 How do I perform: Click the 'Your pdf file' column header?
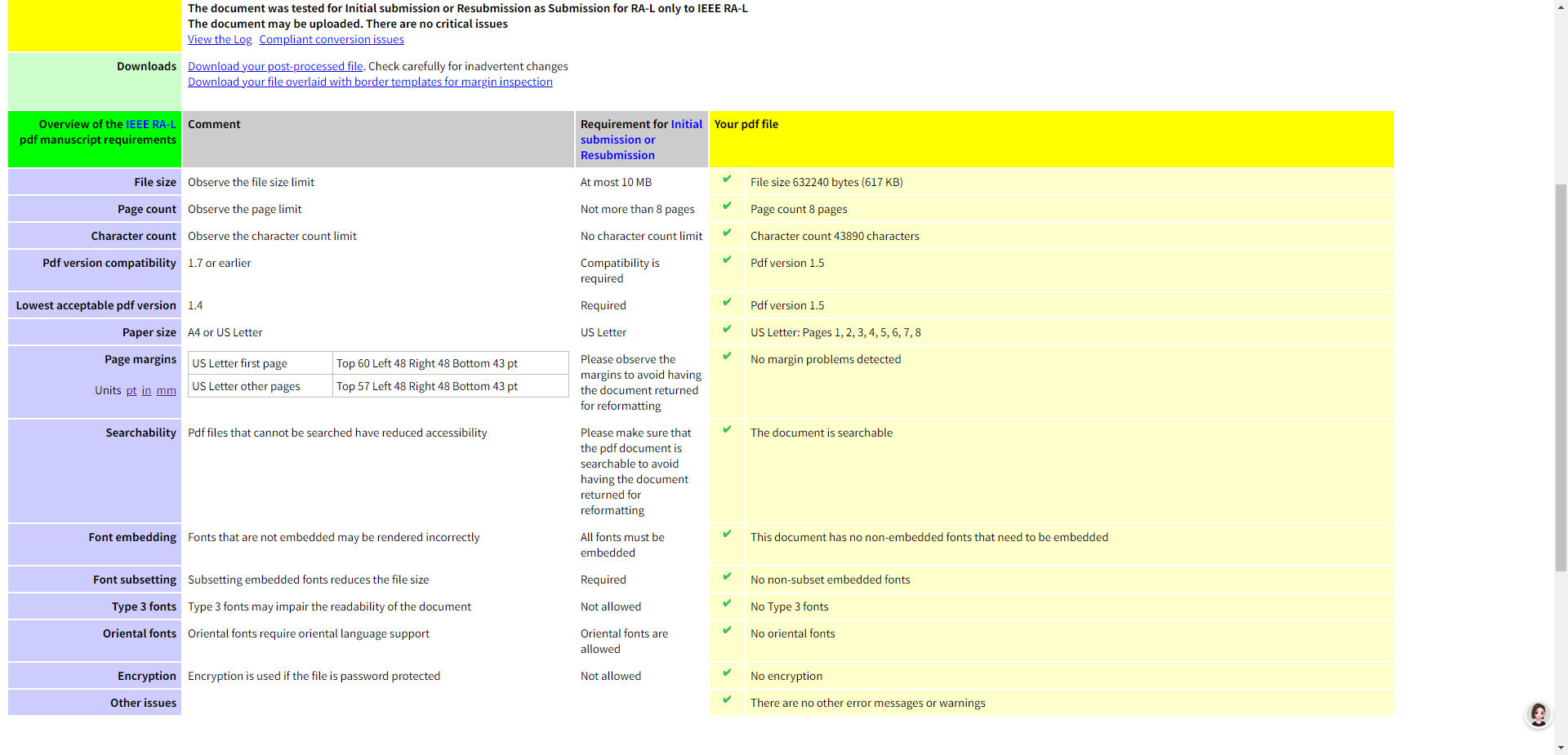[1052, 140]
